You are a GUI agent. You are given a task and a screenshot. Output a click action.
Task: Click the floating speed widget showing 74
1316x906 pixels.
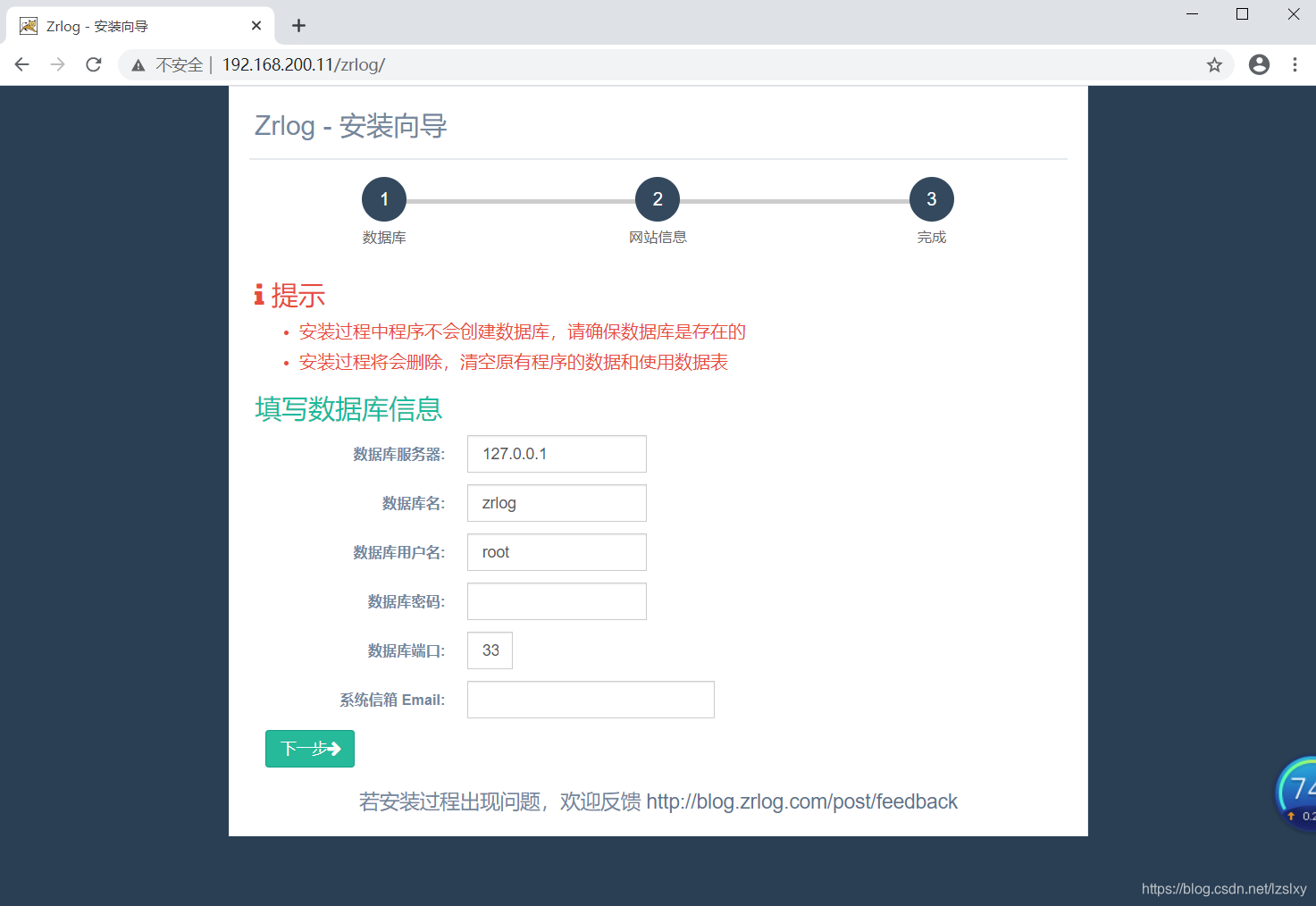1296,793
